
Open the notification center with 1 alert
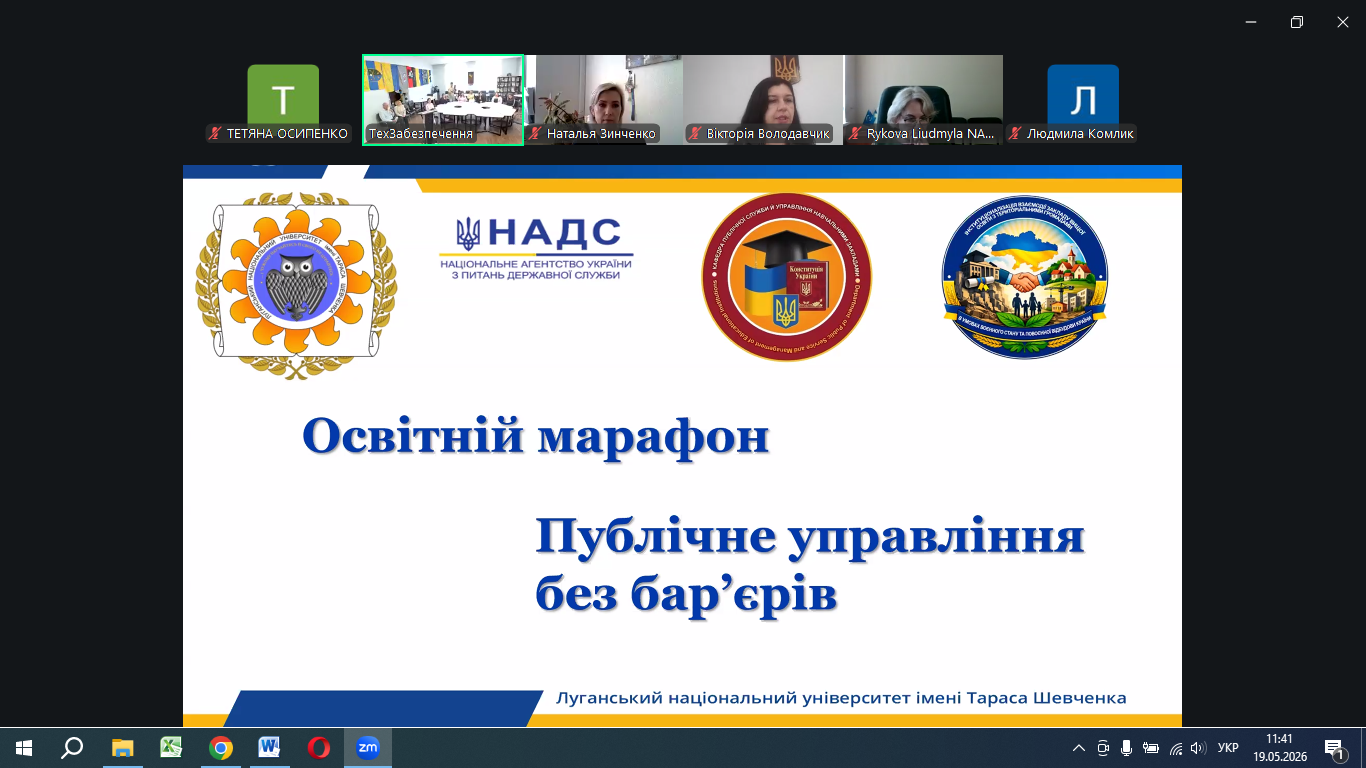(x=1335, y=748)
